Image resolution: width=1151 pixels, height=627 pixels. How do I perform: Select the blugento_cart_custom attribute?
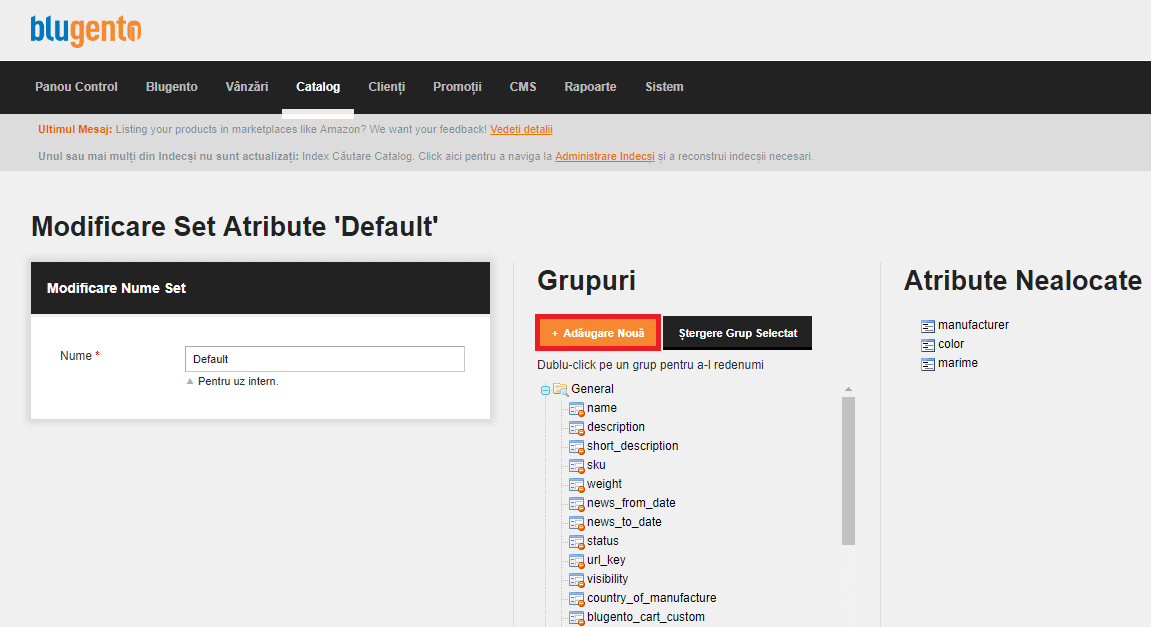tap(646, 617)
